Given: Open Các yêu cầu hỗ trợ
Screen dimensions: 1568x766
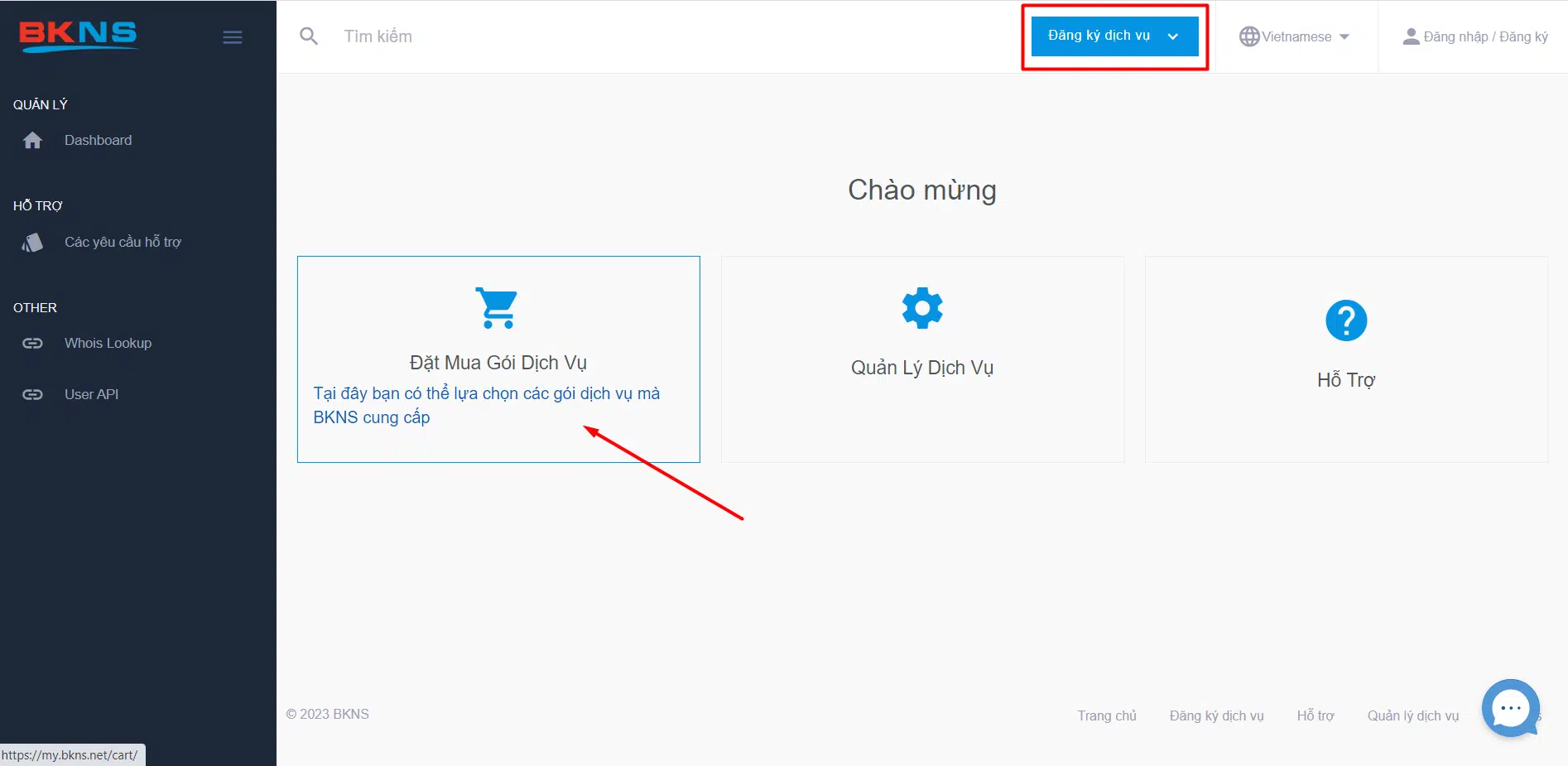Looking at the screenshot, I should [123, 243].
